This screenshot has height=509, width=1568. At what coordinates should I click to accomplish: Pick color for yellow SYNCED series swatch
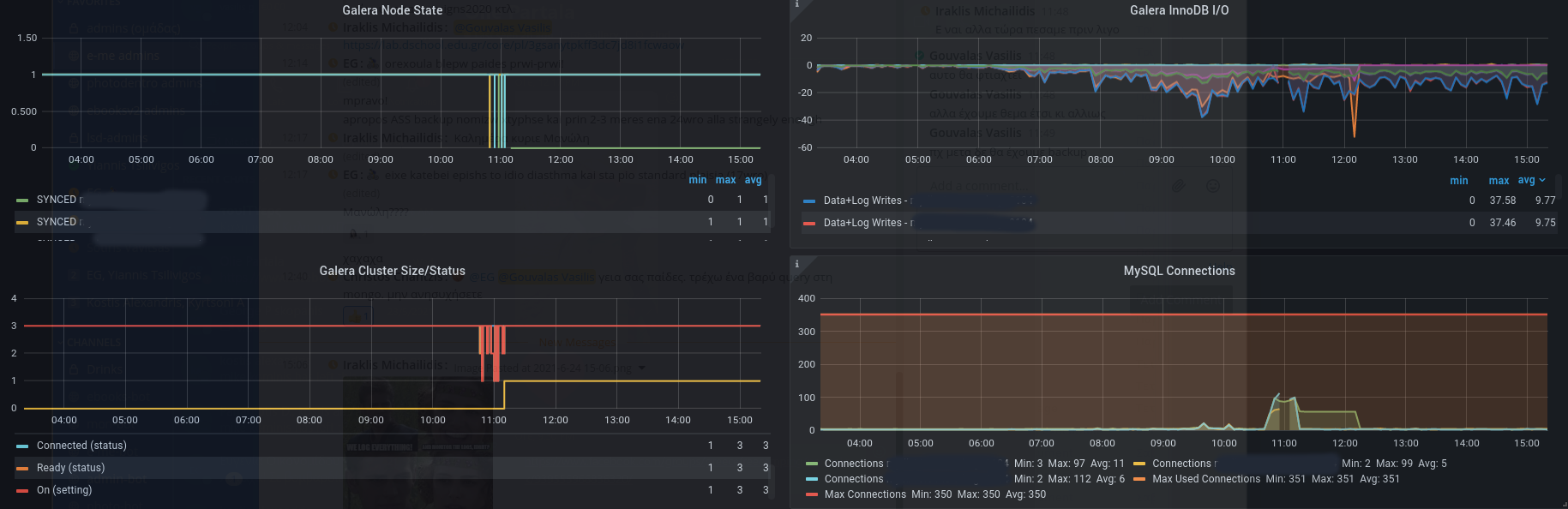tap(22, 223)
